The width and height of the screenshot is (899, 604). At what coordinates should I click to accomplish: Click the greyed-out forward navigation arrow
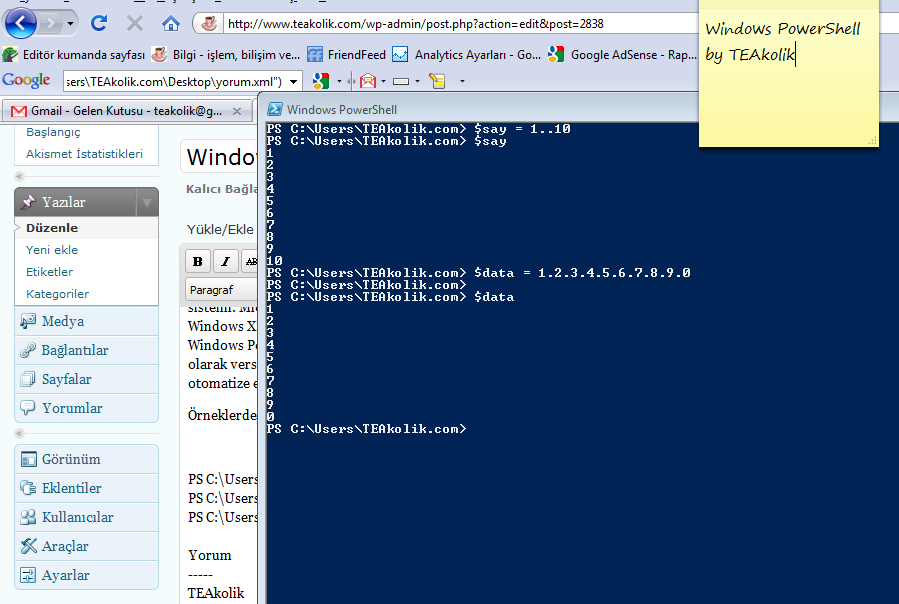[x=52, y=24]
